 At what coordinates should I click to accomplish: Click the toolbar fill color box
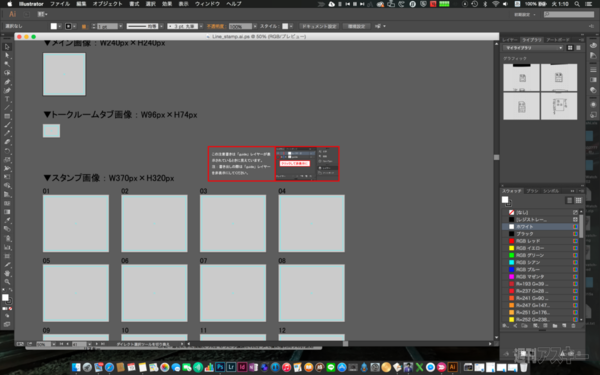[x=5, y=297]
